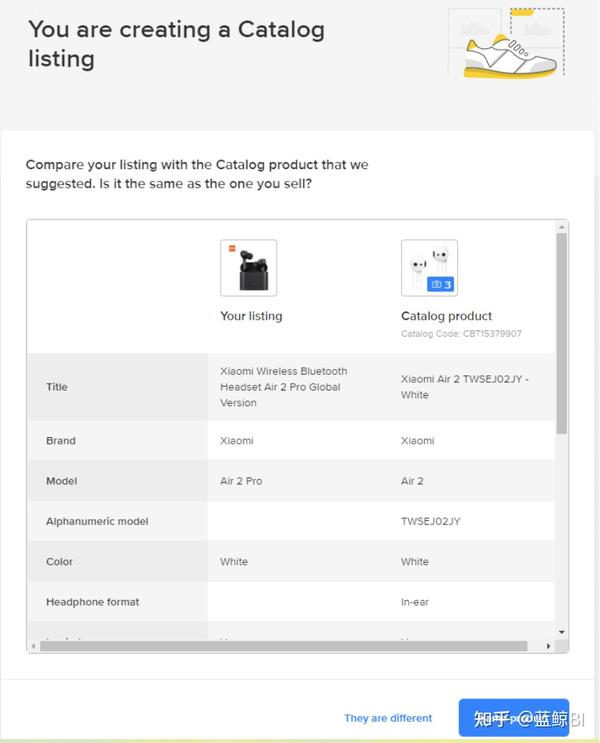600x743 pixels.
Task: Click the Catalog product column heading
Action: pyautogui.click(x=446, y=316)
